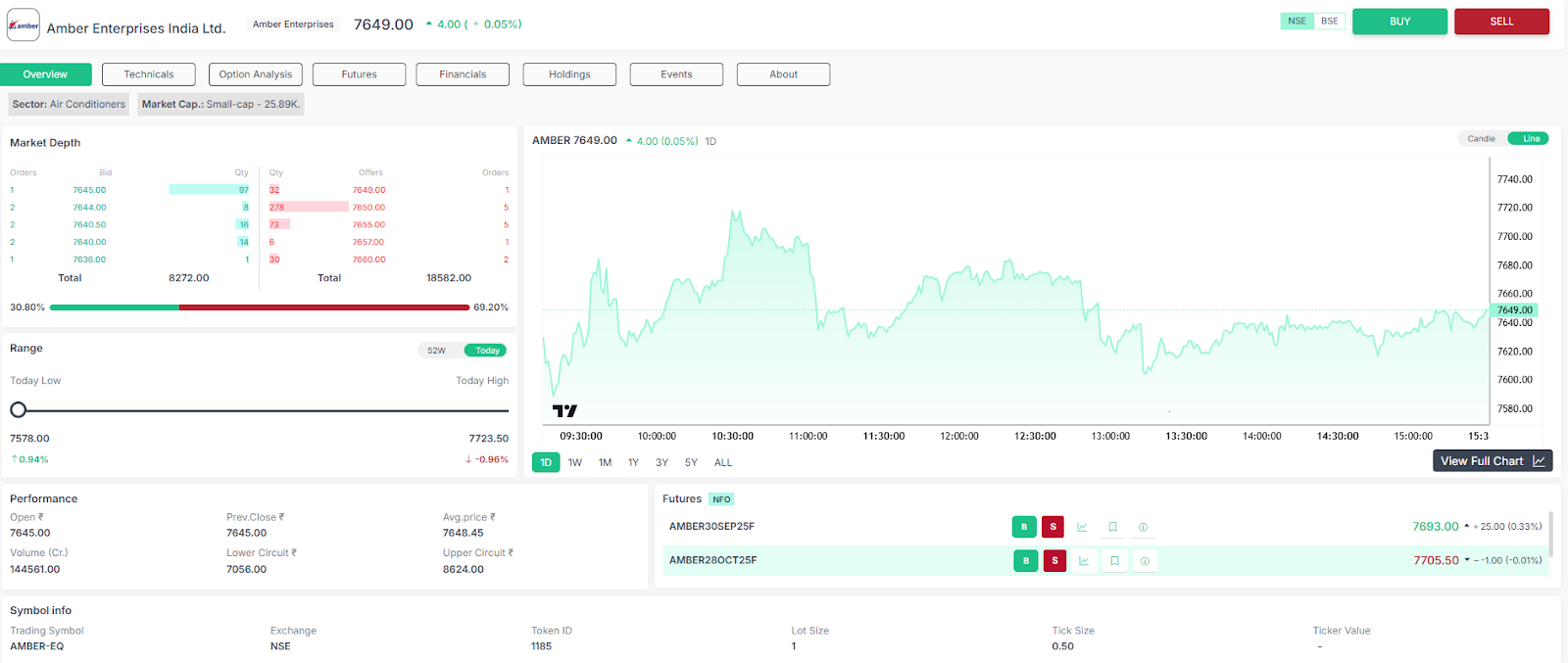
Task: Click the Amber company logo icon
Action: pos(24,25)
